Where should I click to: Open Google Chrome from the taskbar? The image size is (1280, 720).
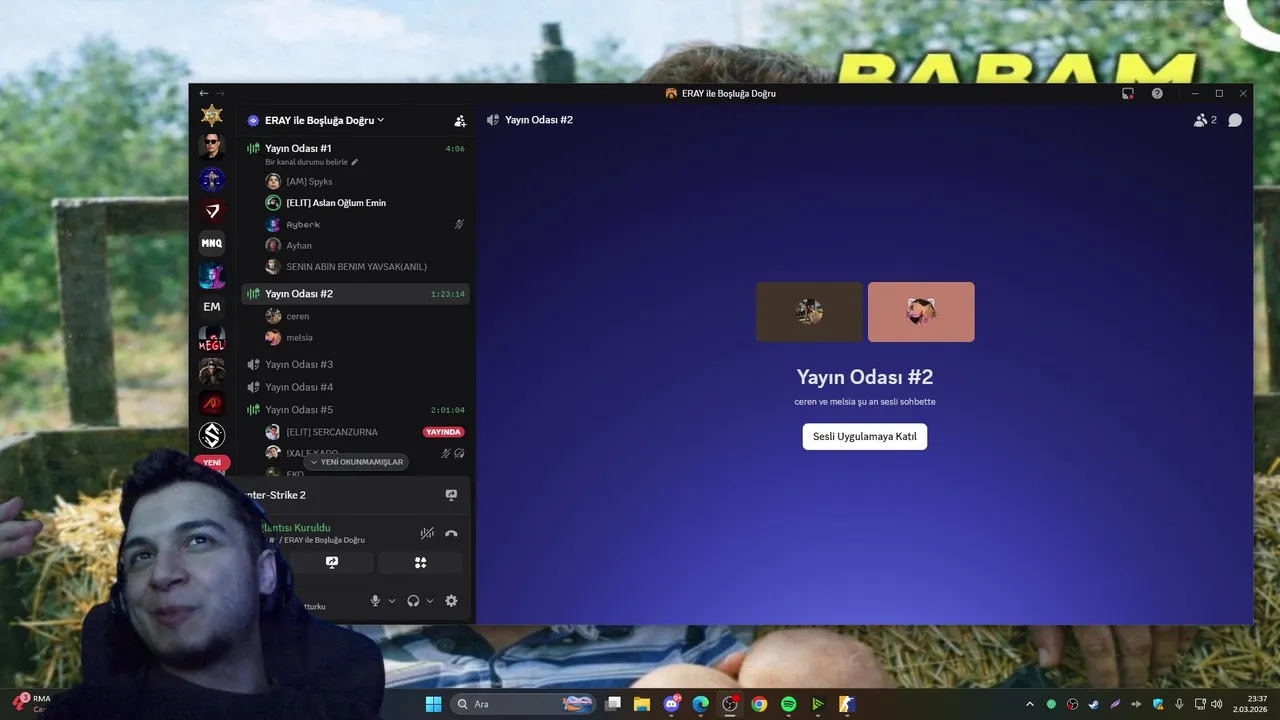759,704
